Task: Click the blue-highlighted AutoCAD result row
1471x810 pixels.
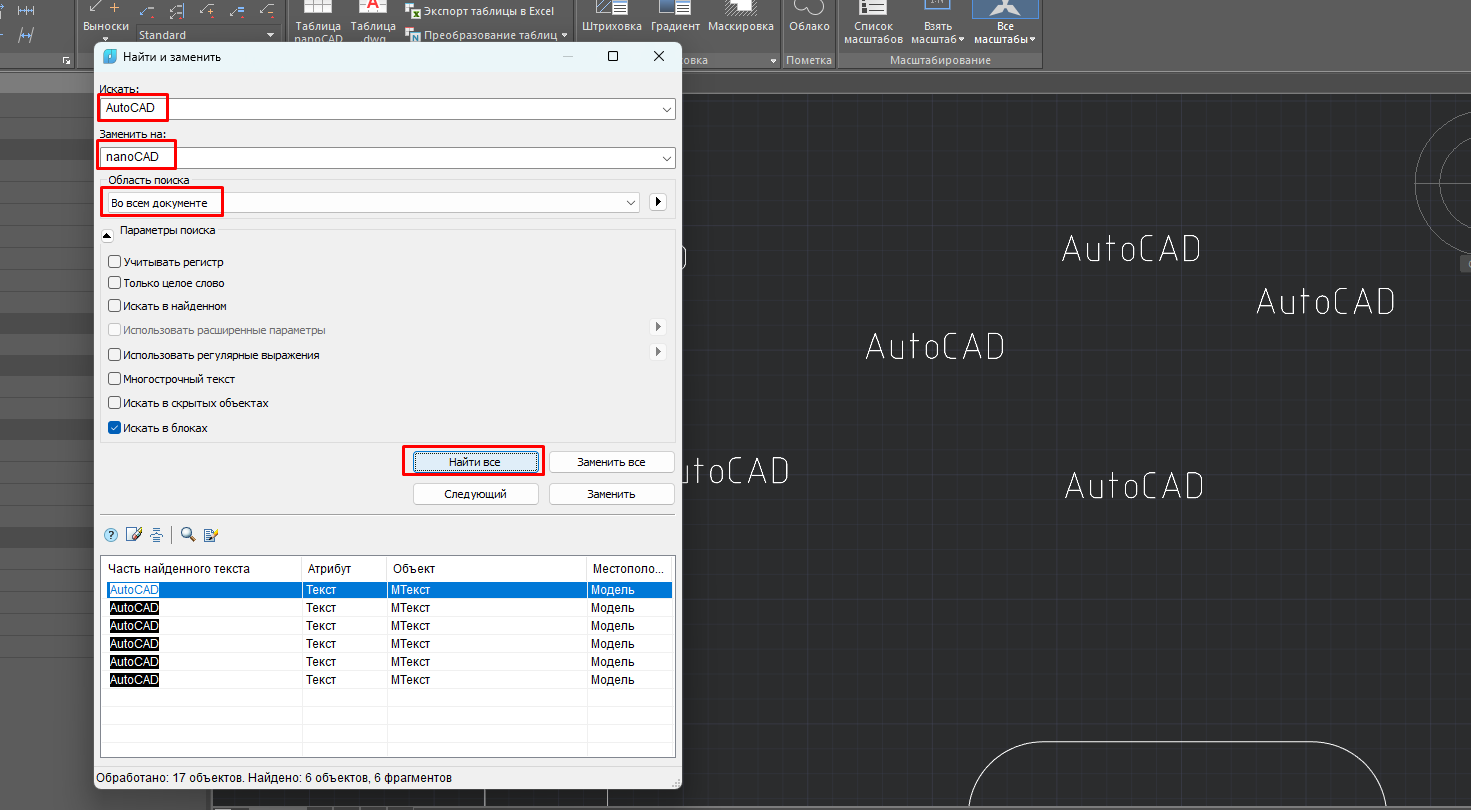Action: [x=387, y=590]
